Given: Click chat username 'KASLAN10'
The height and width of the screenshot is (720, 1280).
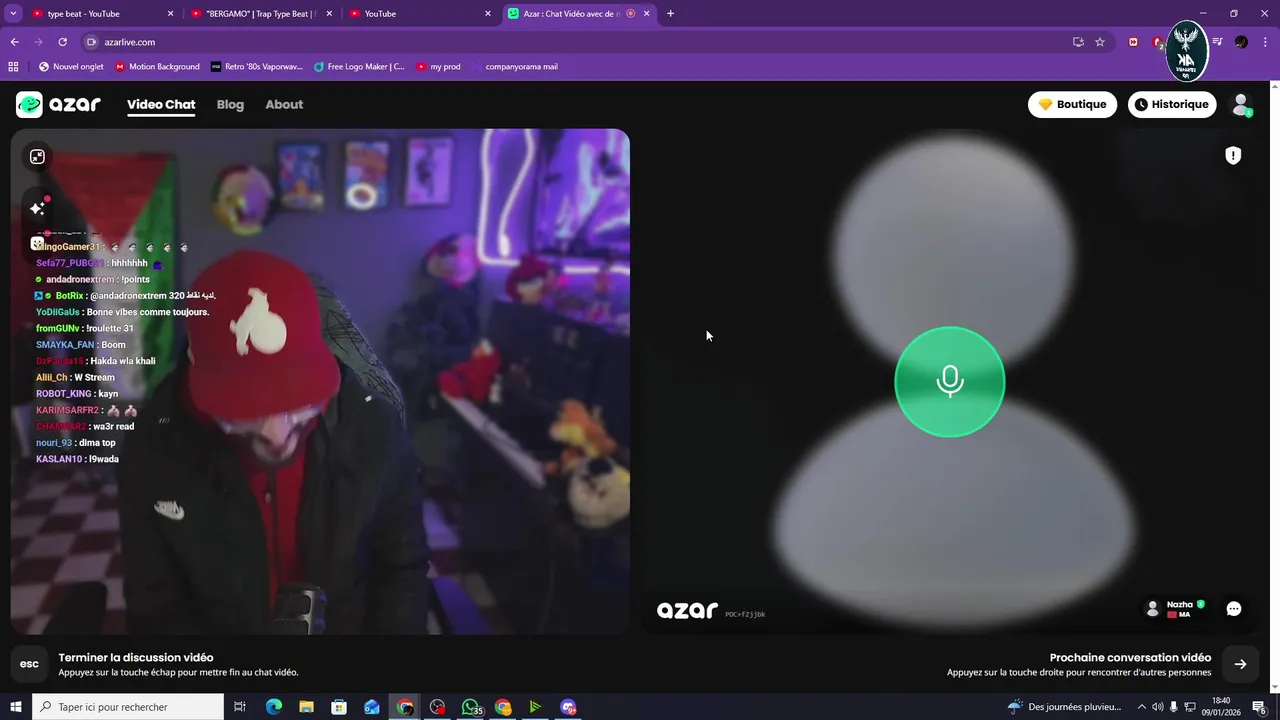Looking at the screenshot, I should pyautogui.click(x=58, y=459).
